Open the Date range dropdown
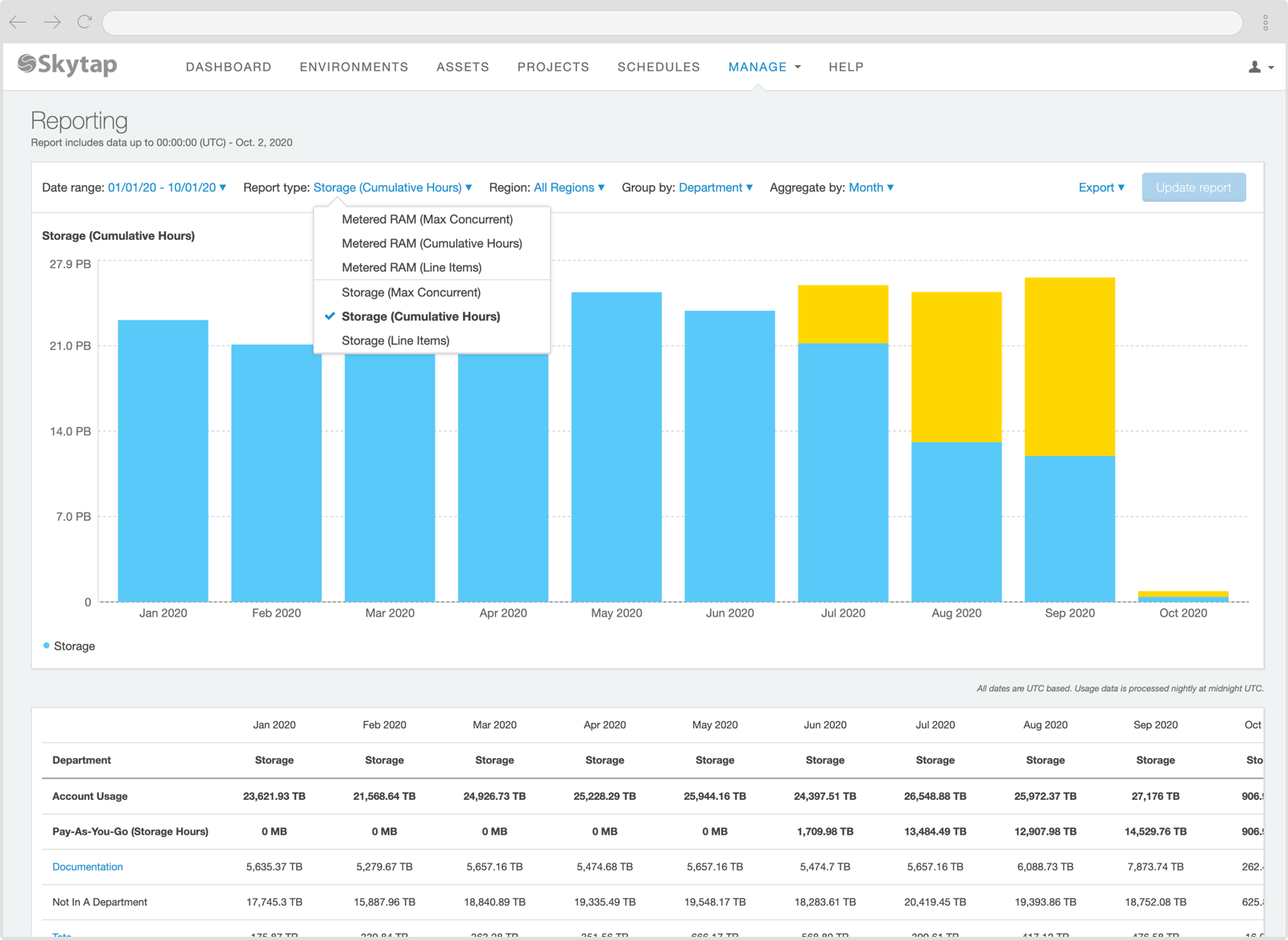Screen dimensions: 1288x940 167,188
